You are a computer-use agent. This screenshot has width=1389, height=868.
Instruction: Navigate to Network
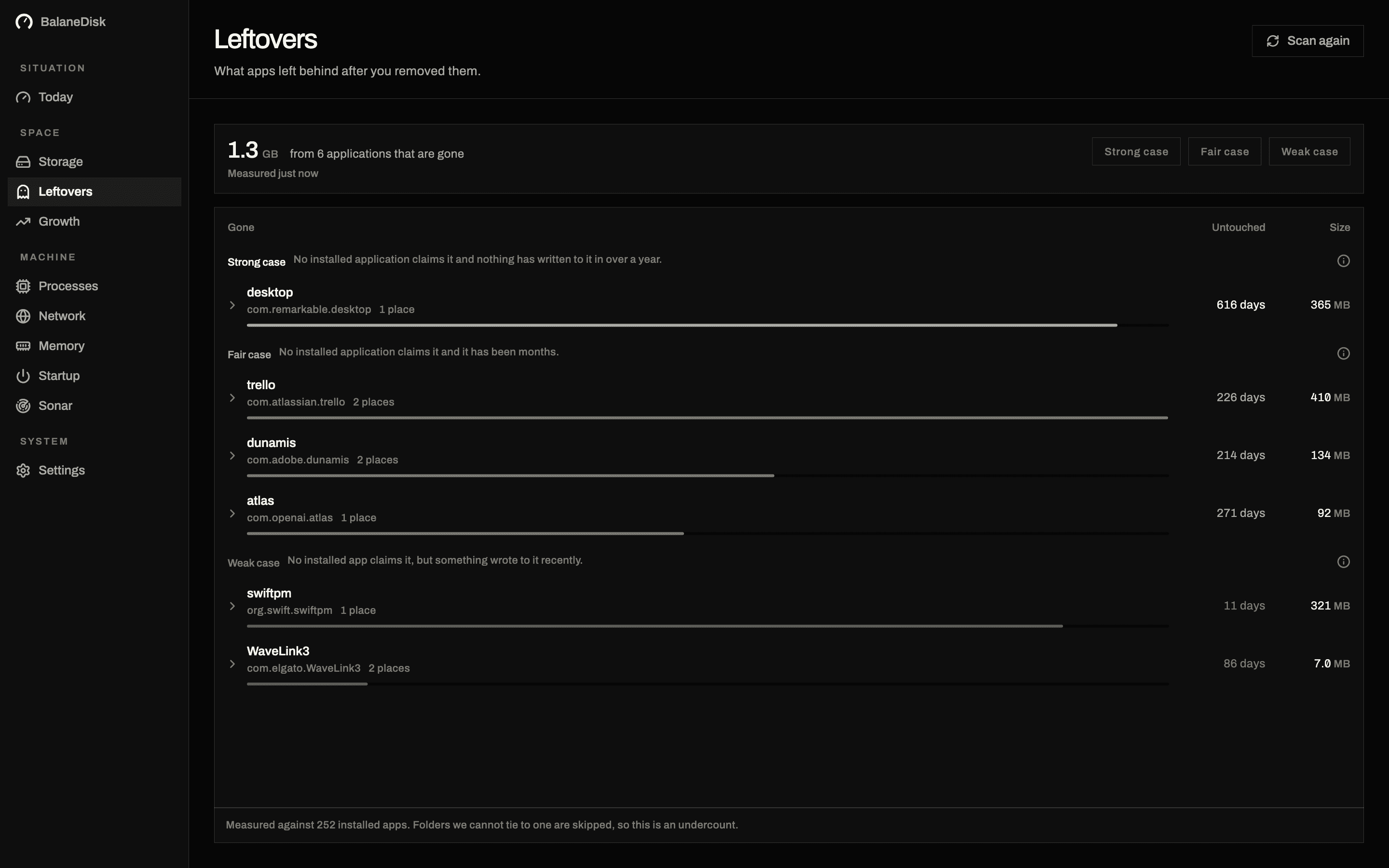[x=94, y=316]
